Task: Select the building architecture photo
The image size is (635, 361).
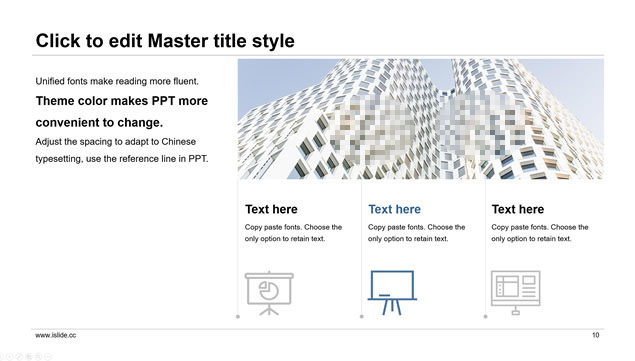Action: (421, 119)
